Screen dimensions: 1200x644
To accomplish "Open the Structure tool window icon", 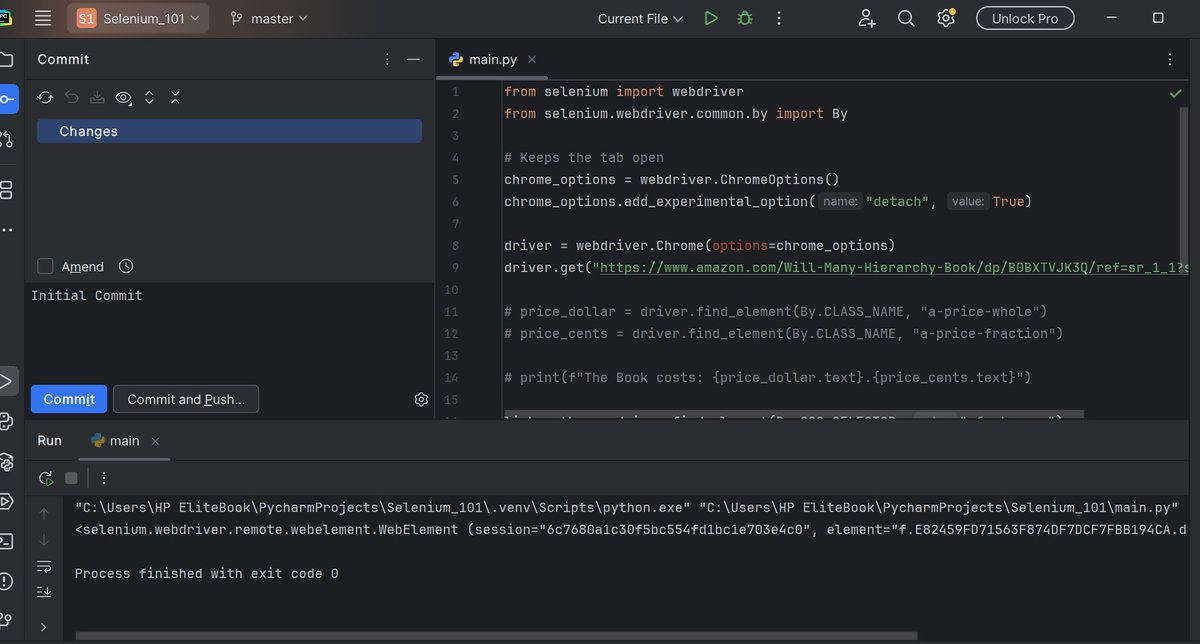I will (7, 189).
